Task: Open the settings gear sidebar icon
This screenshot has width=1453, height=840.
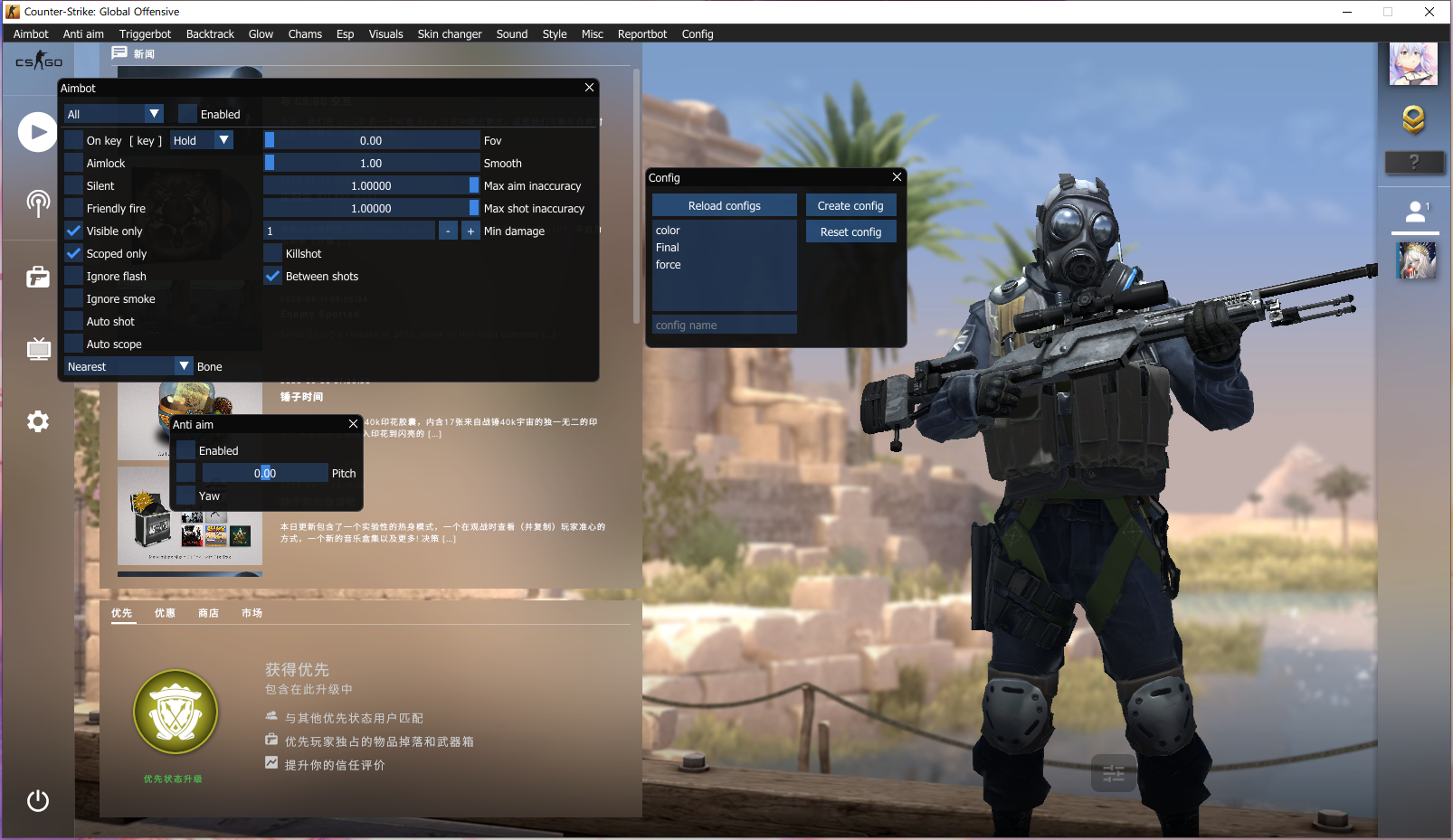Action: [x=38, y=421]
